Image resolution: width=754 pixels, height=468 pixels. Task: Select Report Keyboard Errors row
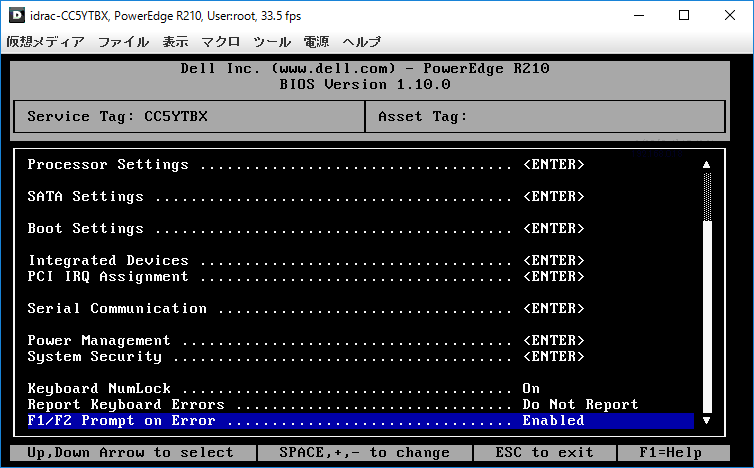[333, 404]
